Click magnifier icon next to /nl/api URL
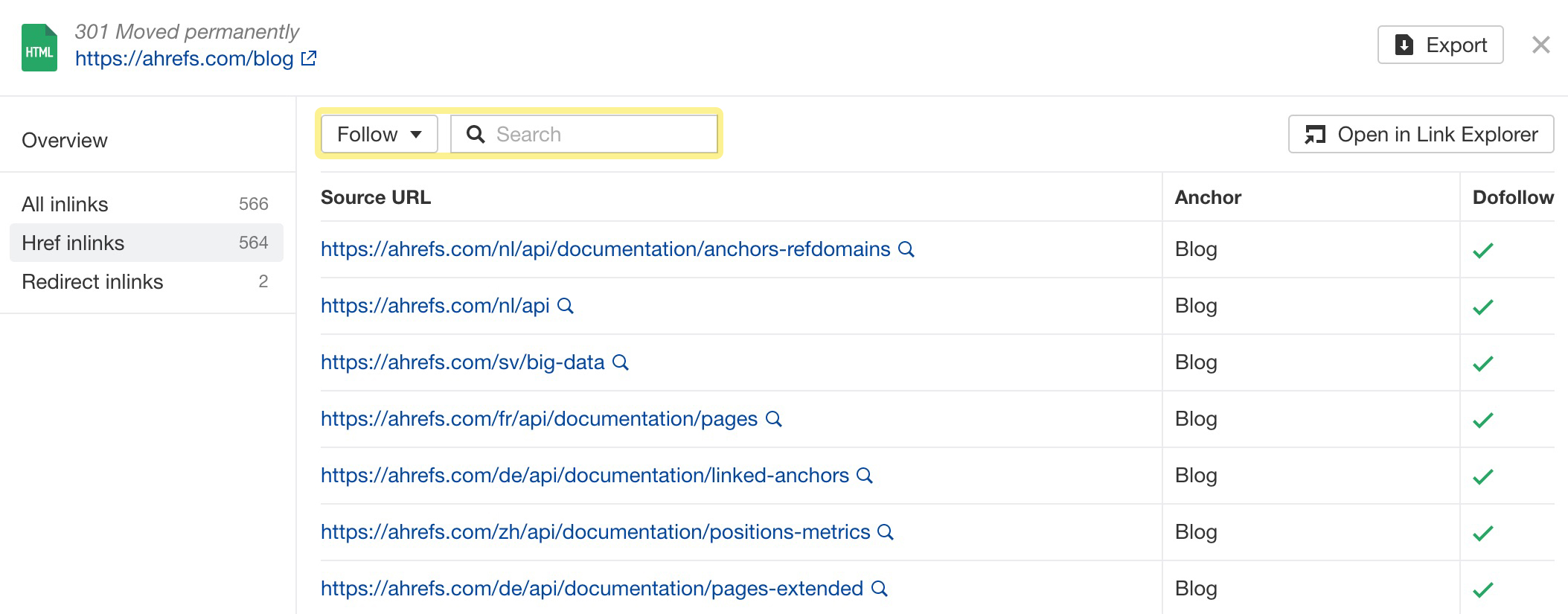1568x614 pixels. 566,306
